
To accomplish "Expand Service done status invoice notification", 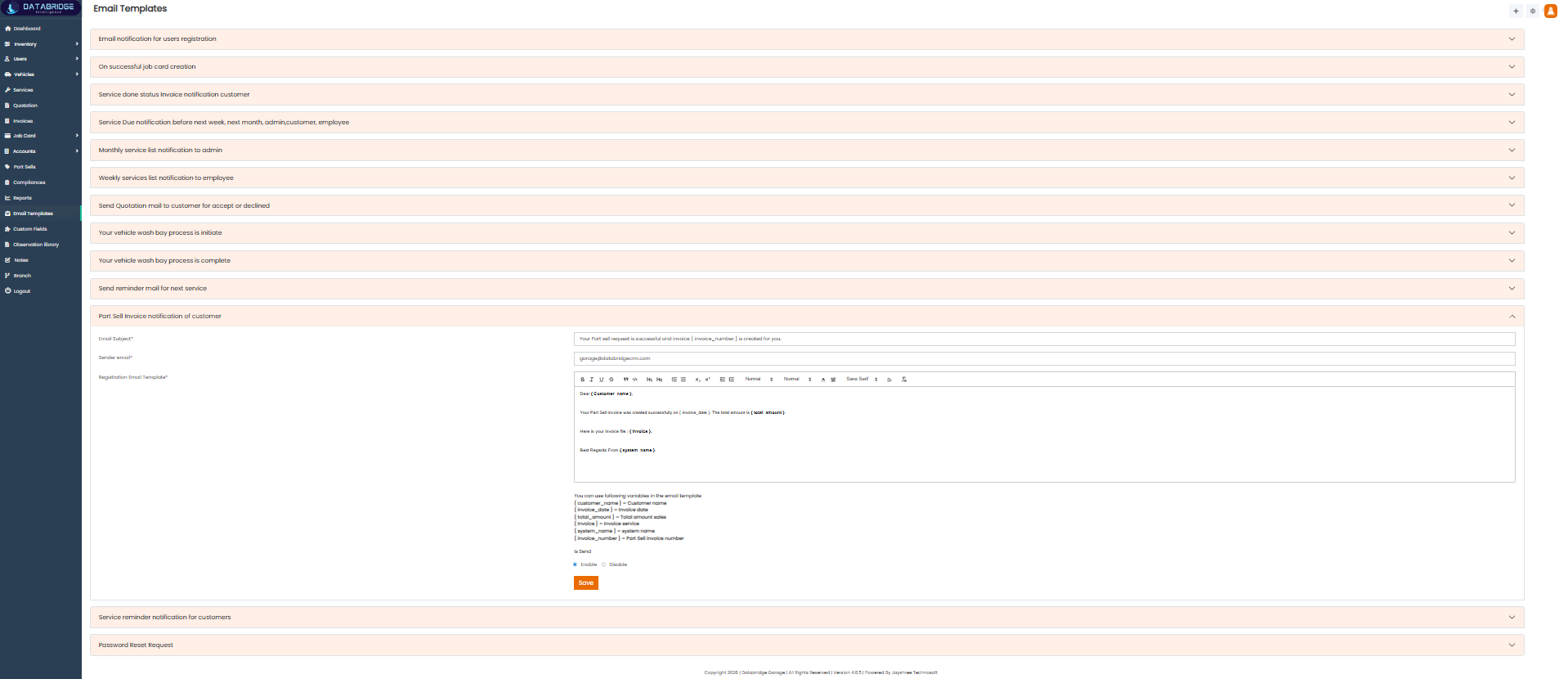I will (x=807, y=95).
